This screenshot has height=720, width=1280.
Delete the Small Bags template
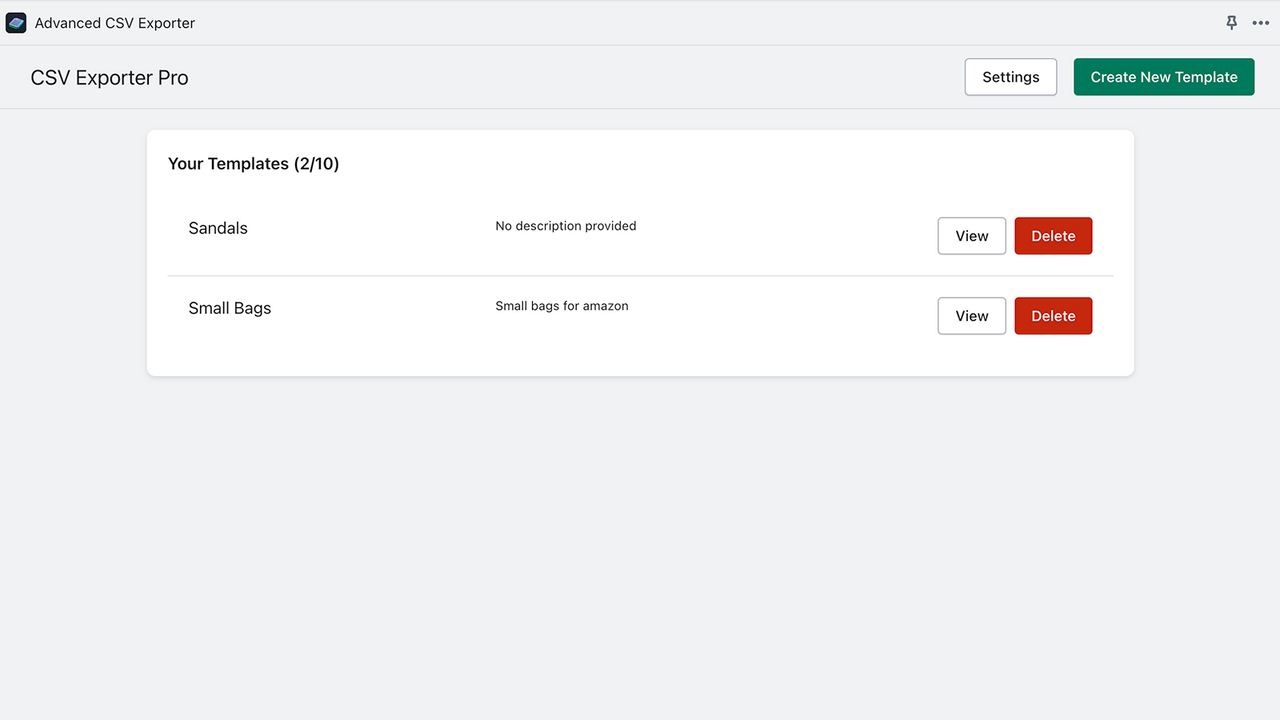tap(1053, 316)
